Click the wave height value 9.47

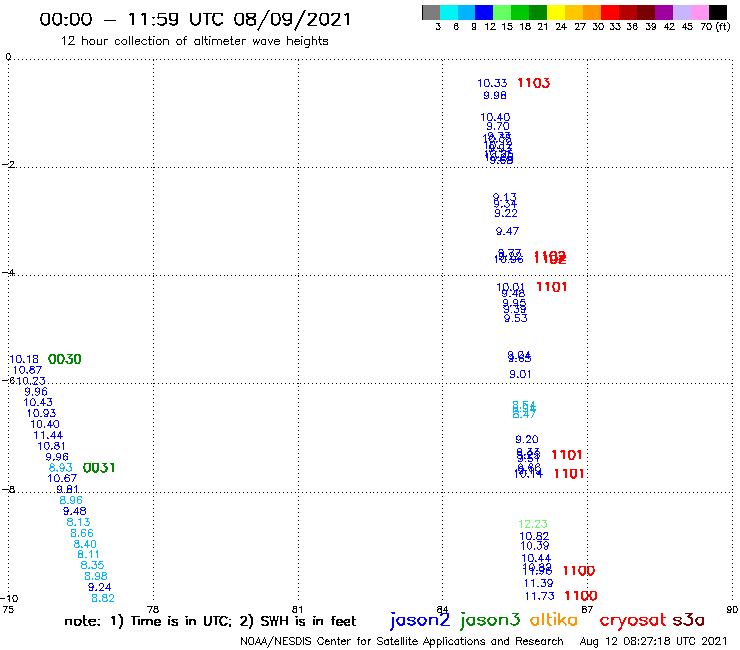[x=507, y=231]
